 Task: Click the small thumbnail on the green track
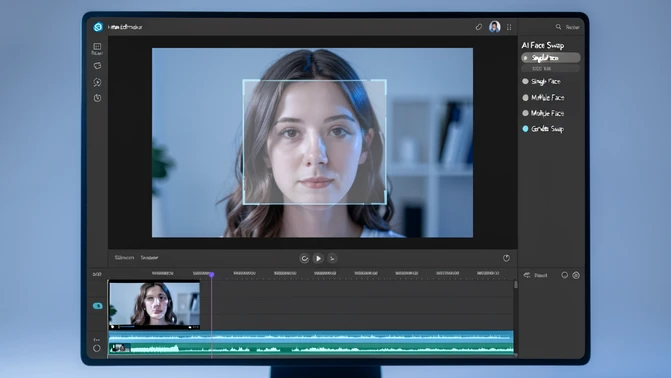click(120, 348)
